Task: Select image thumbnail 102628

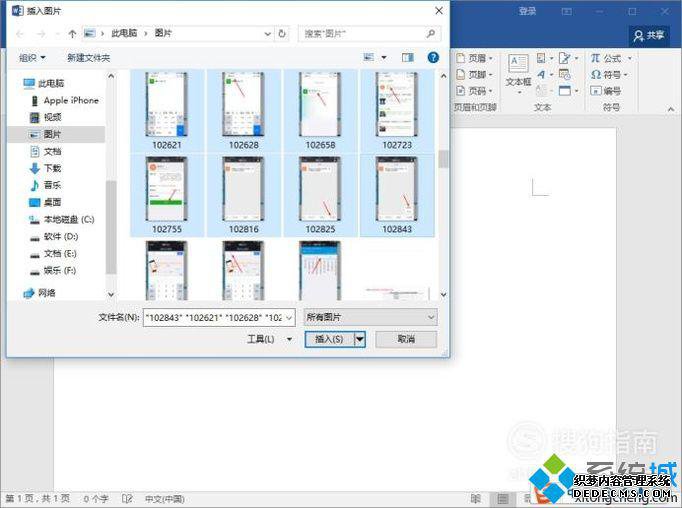Action: click(x=244, y=111)
